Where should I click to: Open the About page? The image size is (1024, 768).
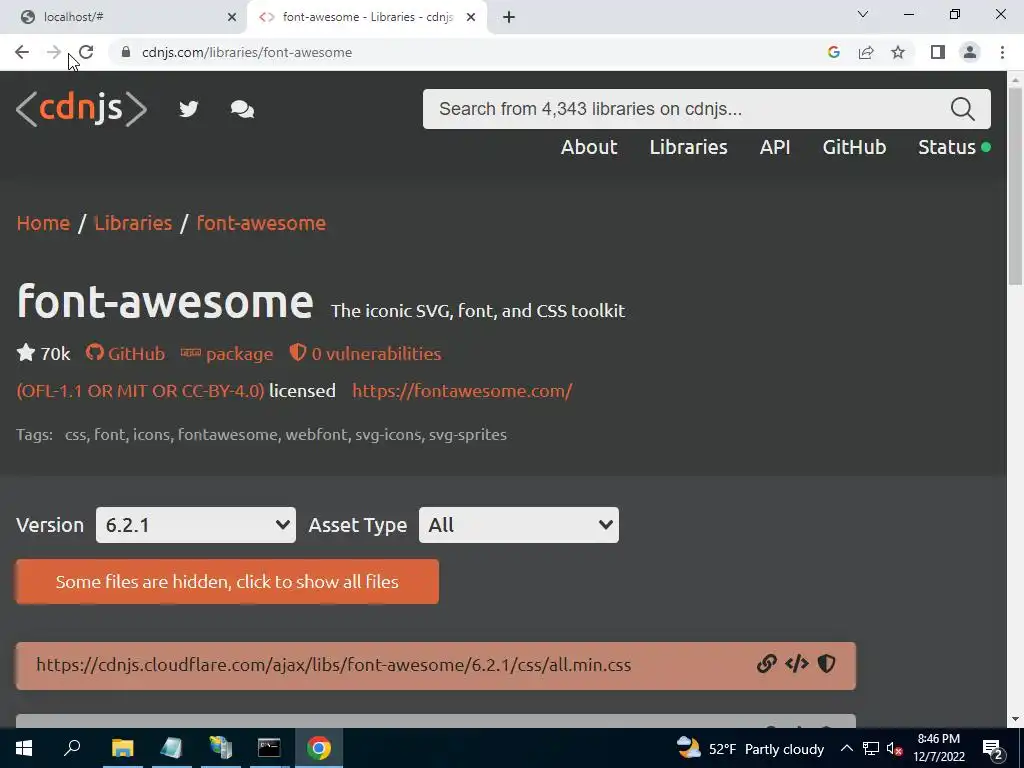(589, 147)
